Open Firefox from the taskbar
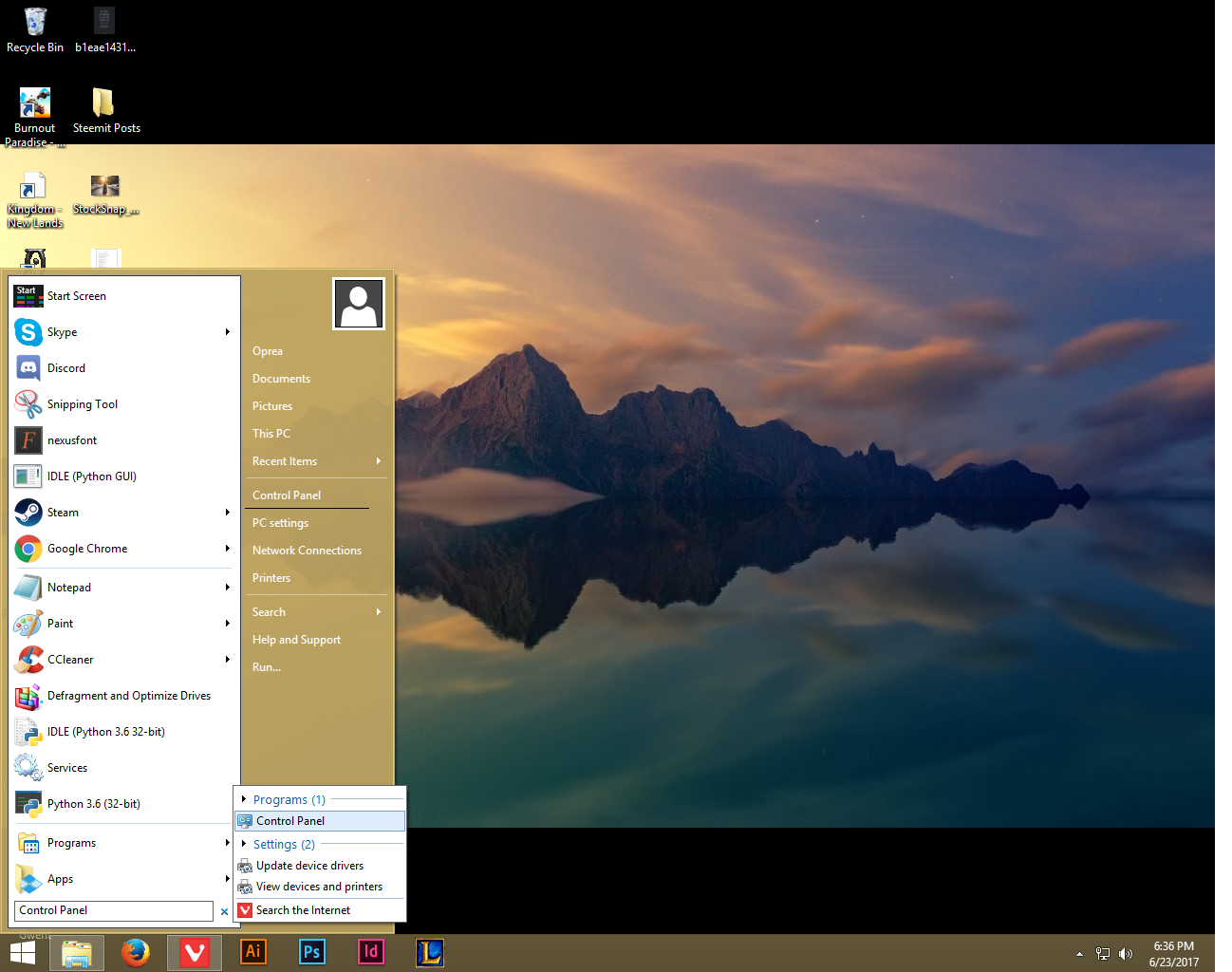Screen dimensions: 1232x972 (x=136, y=953)
